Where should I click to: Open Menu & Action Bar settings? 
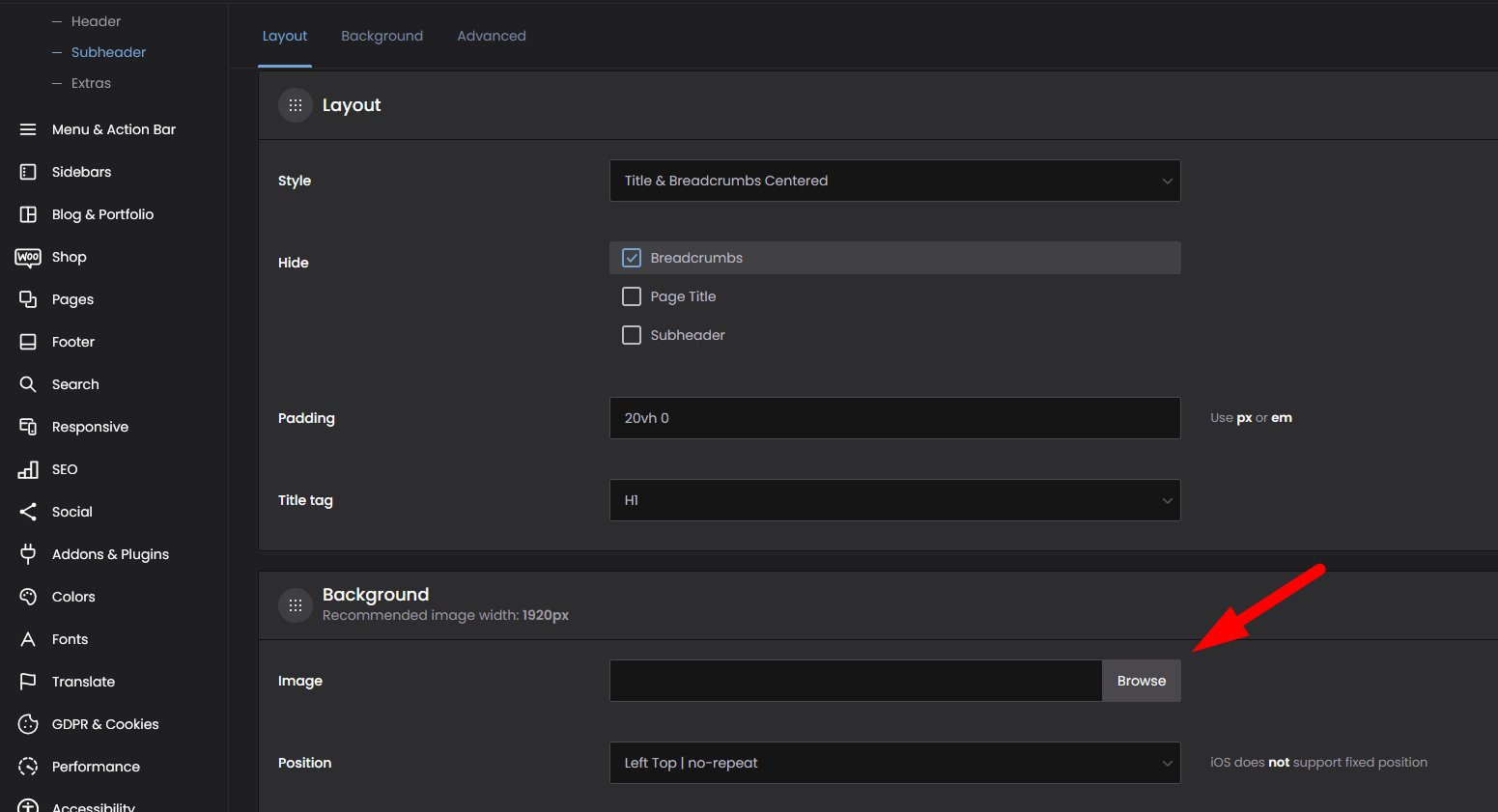click(114, 129)
